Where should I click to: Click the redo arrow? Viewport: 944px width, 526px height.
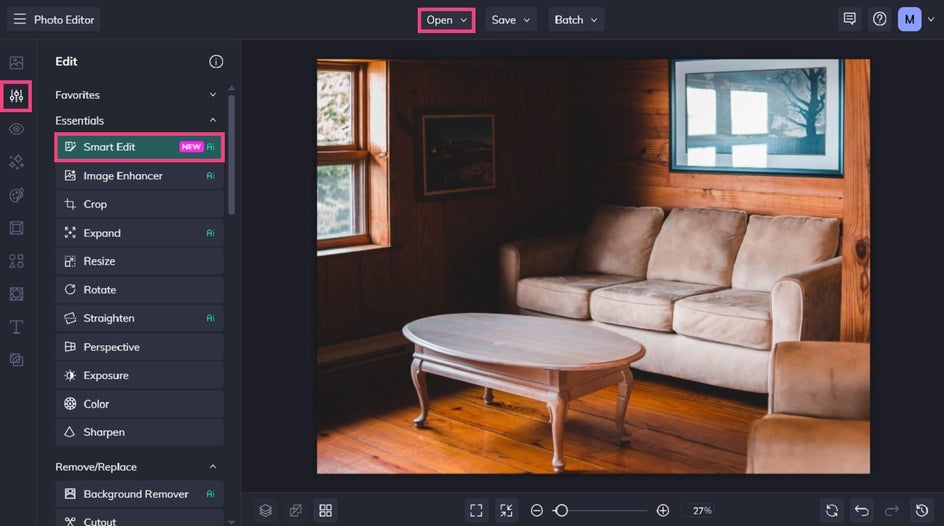[892, 510]
